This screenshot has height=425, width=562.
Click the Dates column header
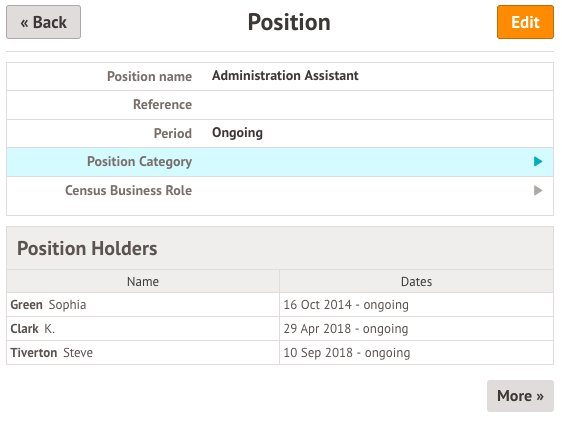pos(416,281)
